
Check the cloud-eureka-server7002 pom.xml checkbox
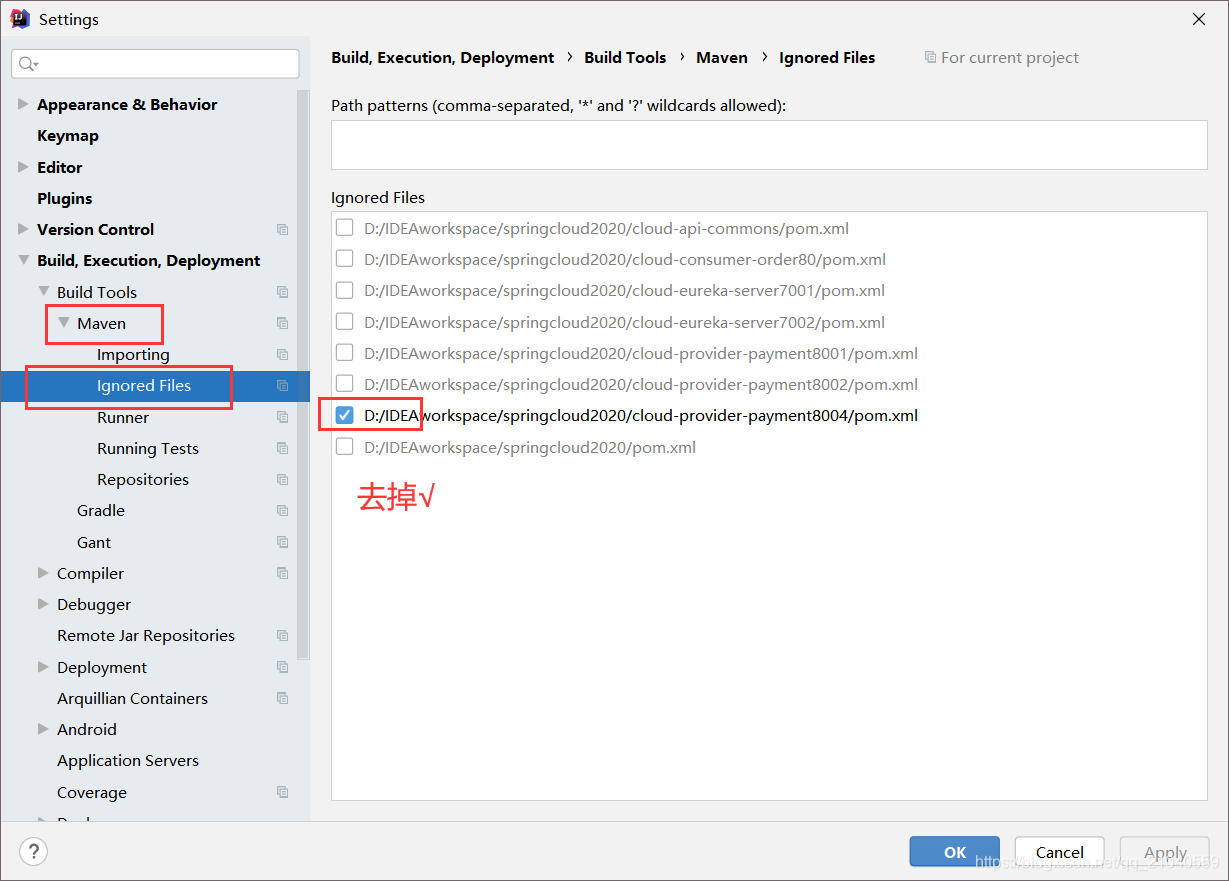(x=344, y=322)
